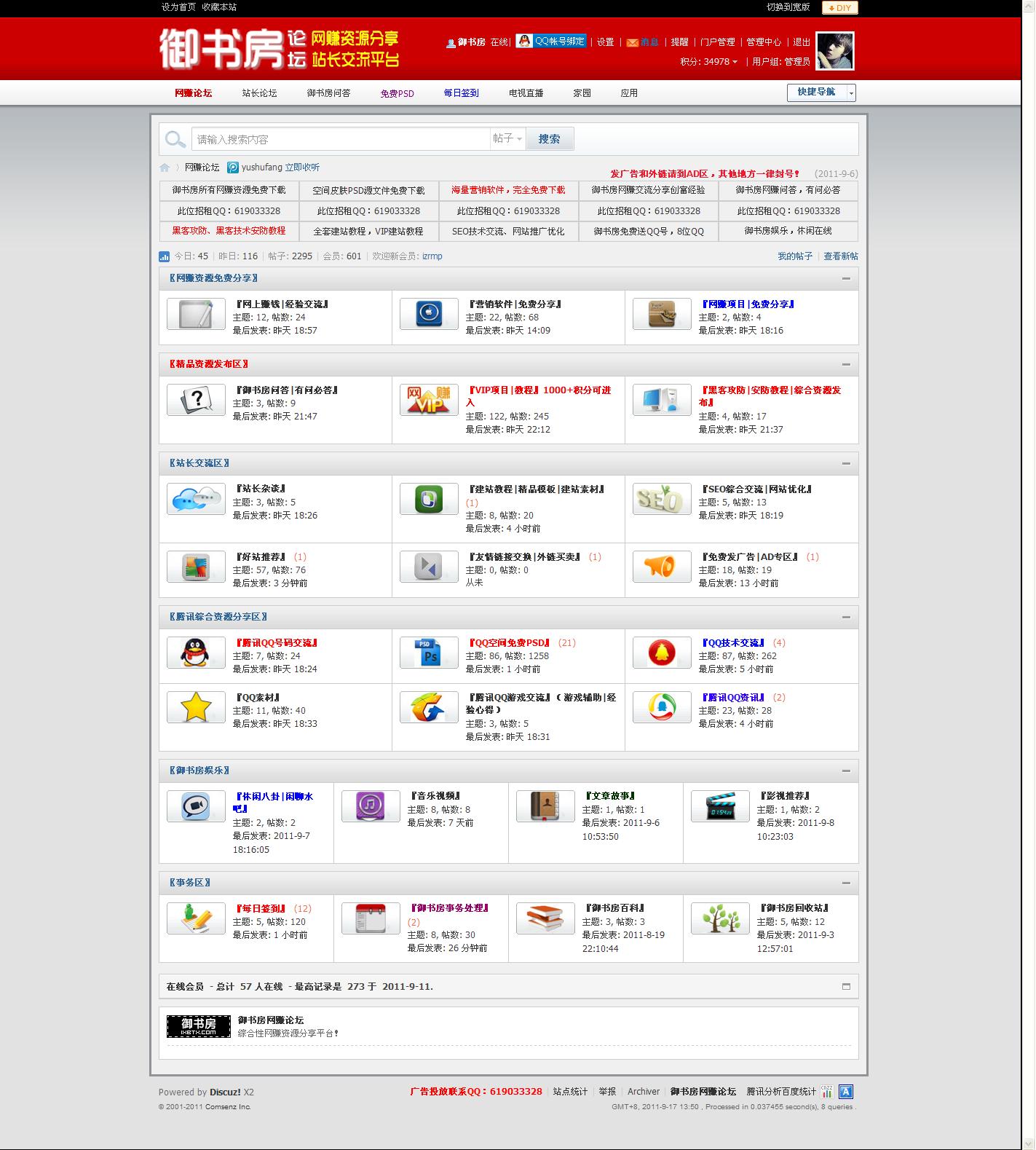Click the QQ技术交流 bell icon
The height and width of the screenshot is (1150, 1036).
(x=662, y=653)
